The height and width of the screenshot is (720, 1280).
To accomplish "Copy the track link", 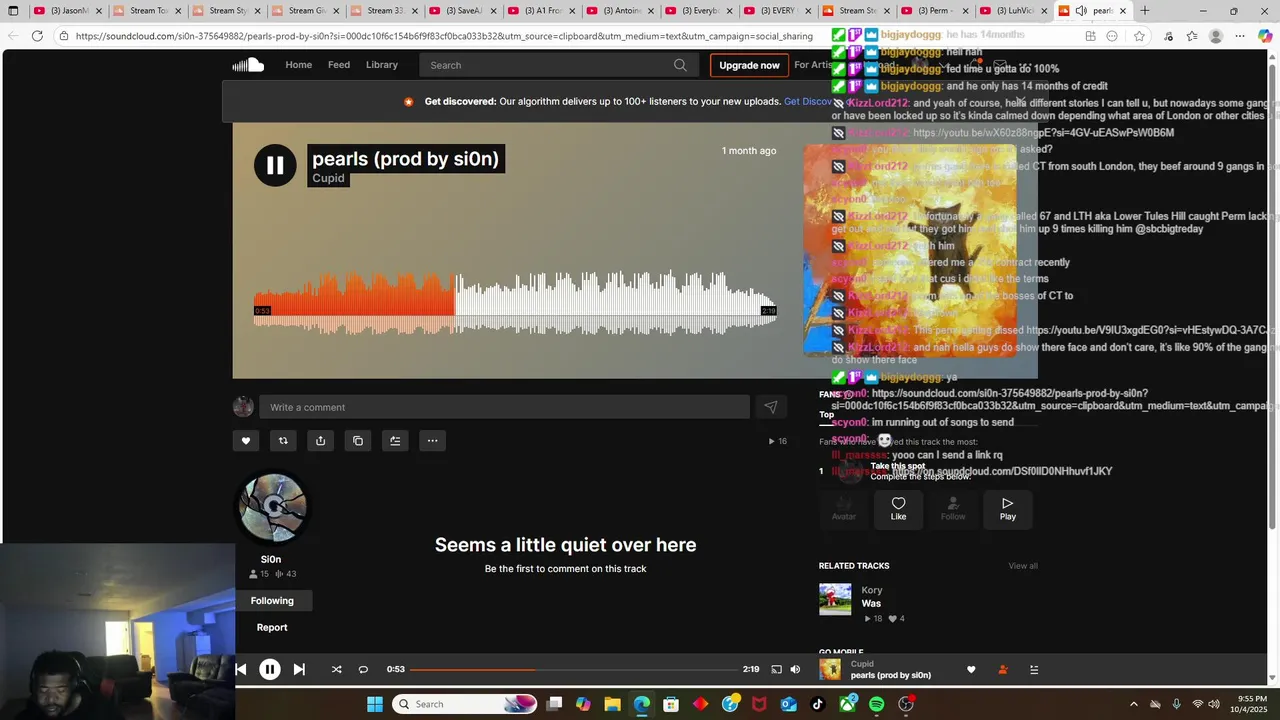I will point(358,441).
